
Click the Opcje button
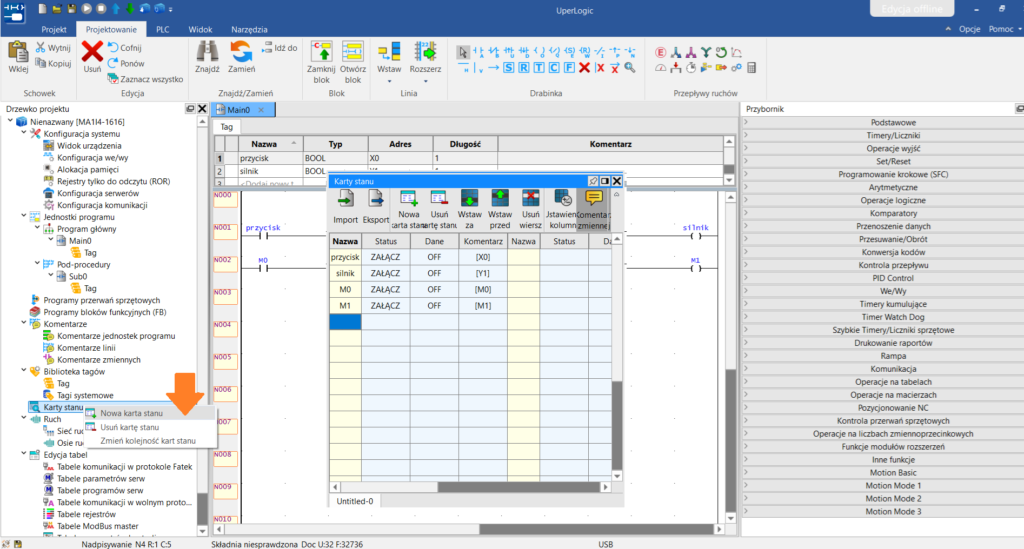point(969,29)
